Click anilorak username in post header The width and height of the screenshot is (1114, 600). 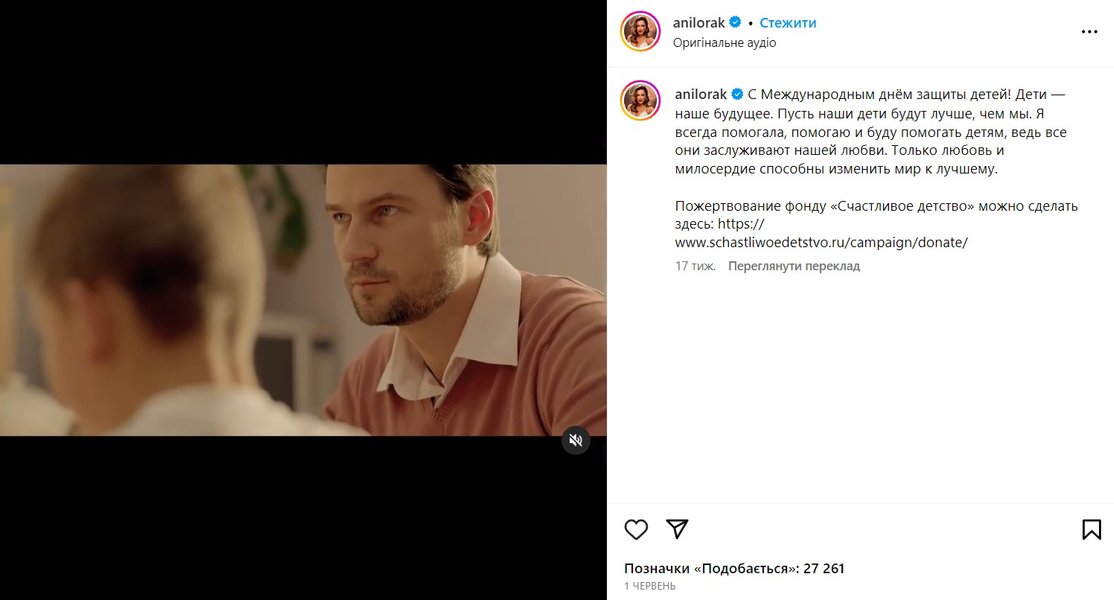[x=698, y=23]
